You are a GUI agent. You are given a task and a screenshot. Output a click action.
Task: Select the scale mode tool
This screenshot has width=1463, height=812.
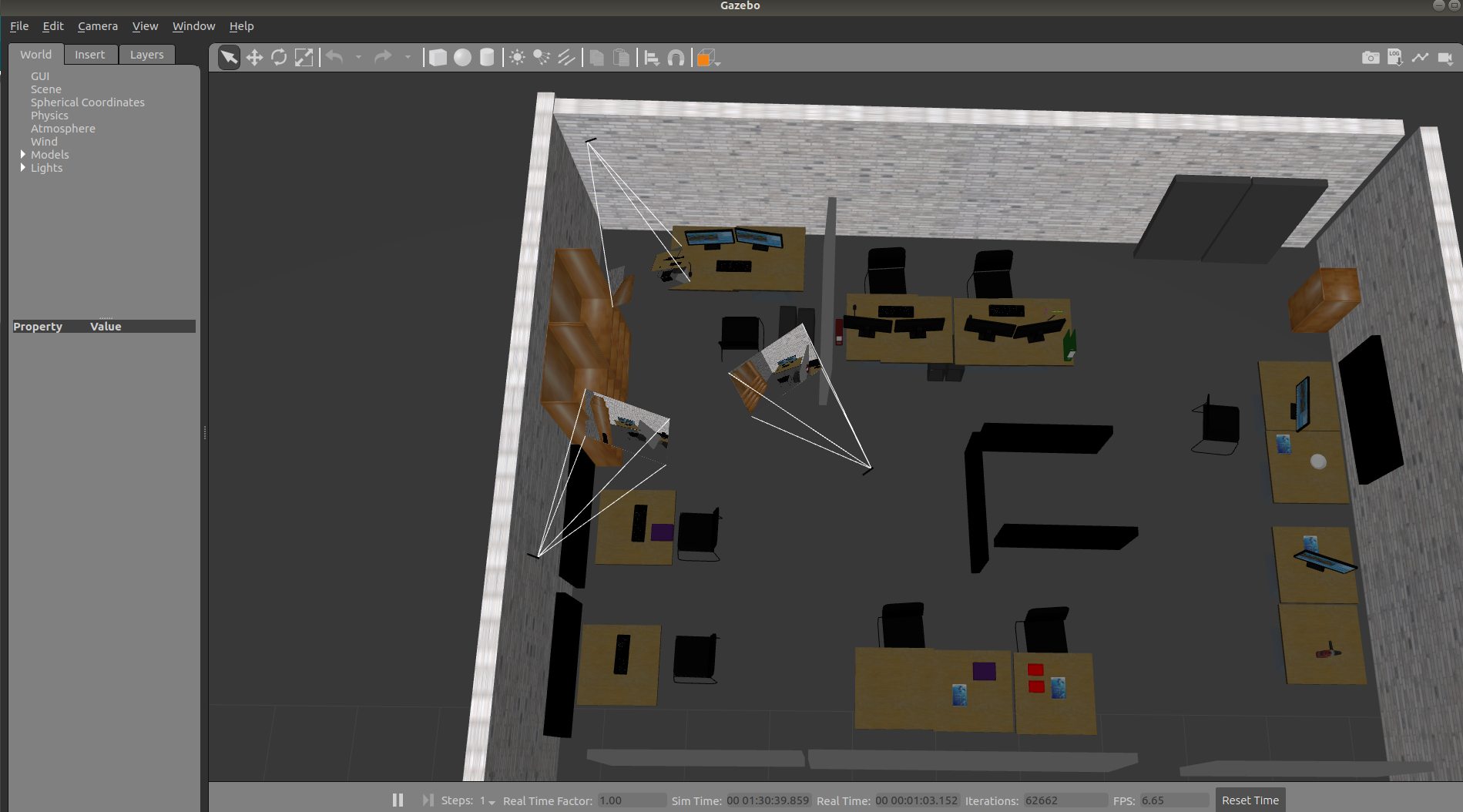(x=304, y=57)
